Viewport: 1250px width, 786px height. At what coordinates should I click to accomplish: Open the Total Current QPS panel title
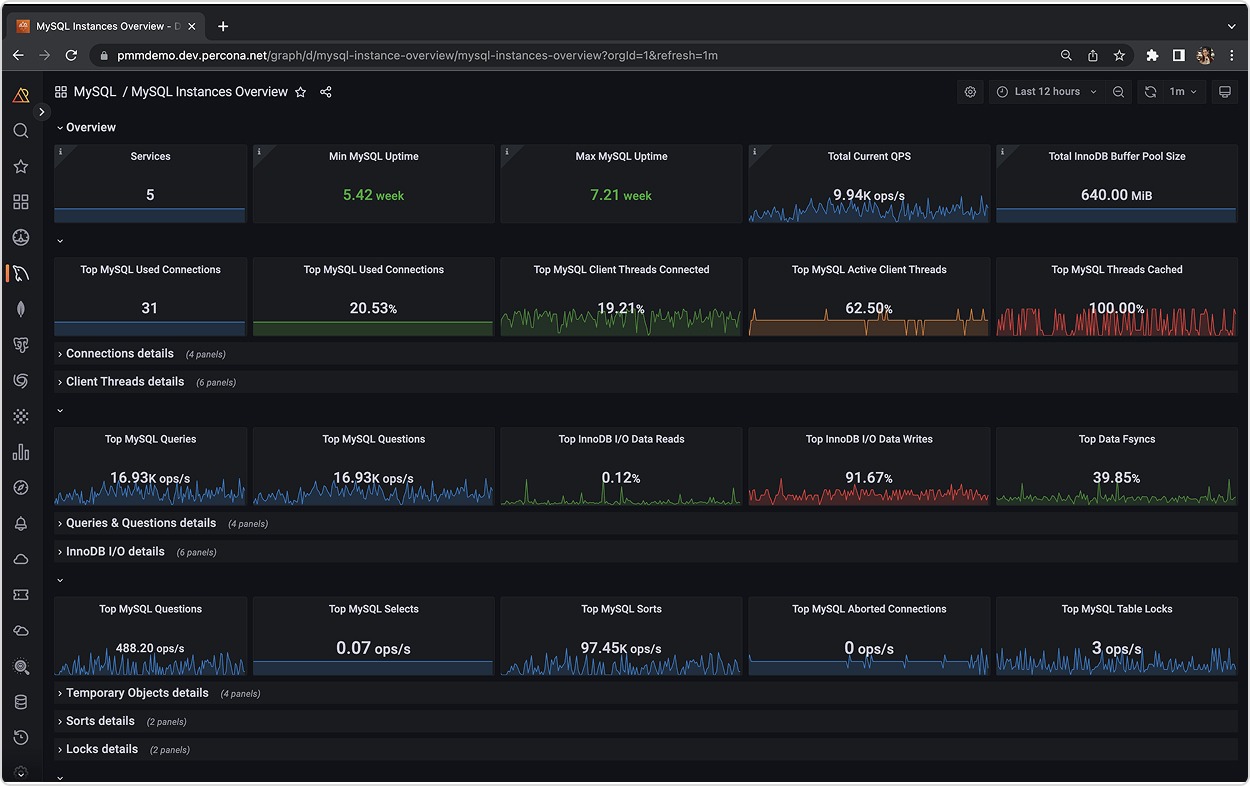pos(868,156)
